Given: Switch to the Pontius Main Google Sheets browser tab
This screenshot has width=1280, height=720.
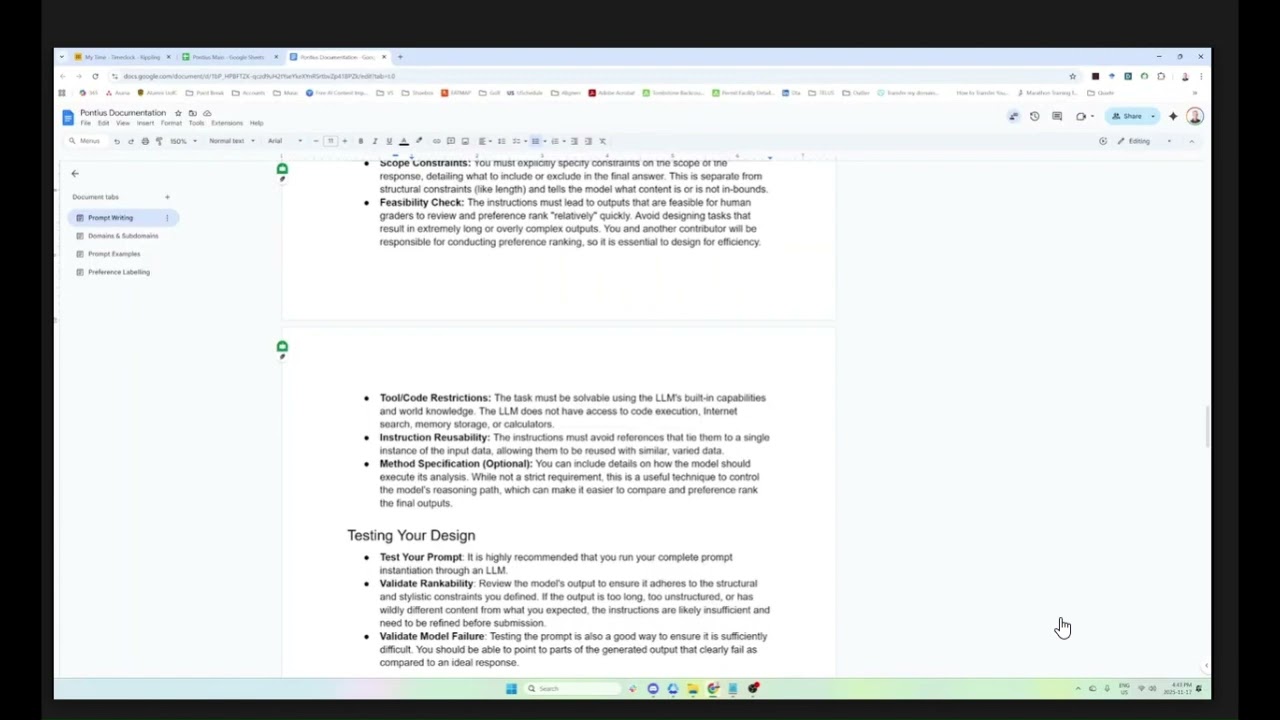Looking at the screenshot, I should pyautogui.click(x=229, y=57).
